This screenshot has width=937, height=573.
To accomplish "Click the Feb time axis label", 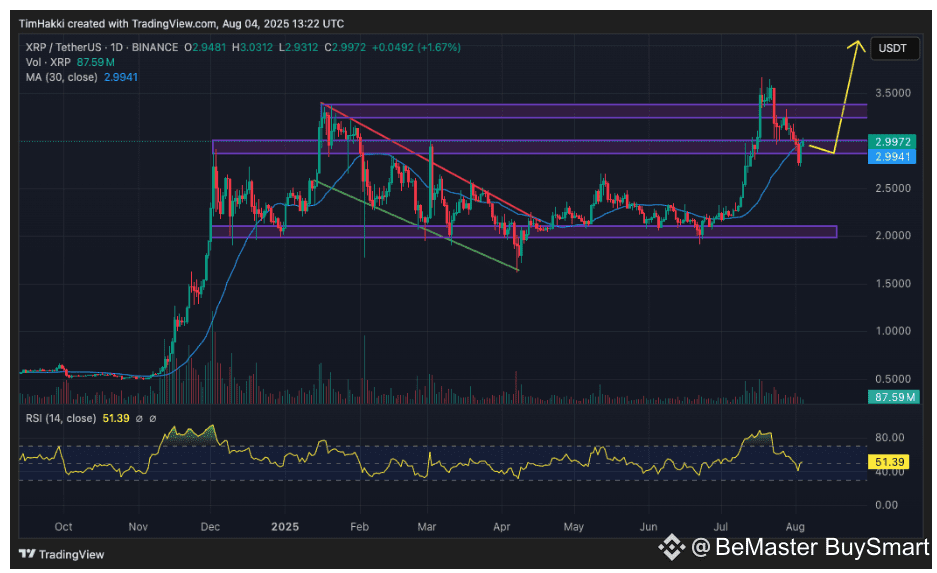I will click(x=359, y=527).
